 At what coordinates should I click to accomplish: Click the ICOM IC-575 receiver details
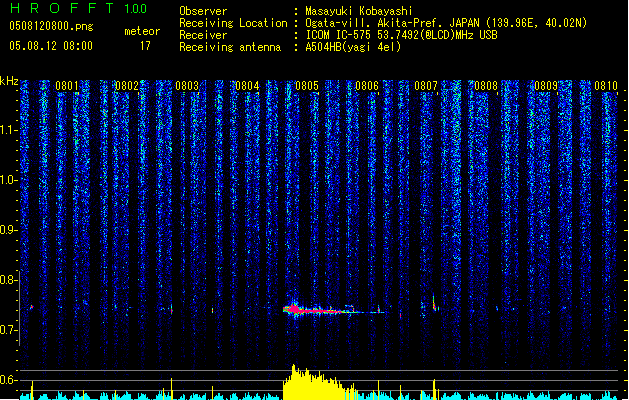point(402,35)
